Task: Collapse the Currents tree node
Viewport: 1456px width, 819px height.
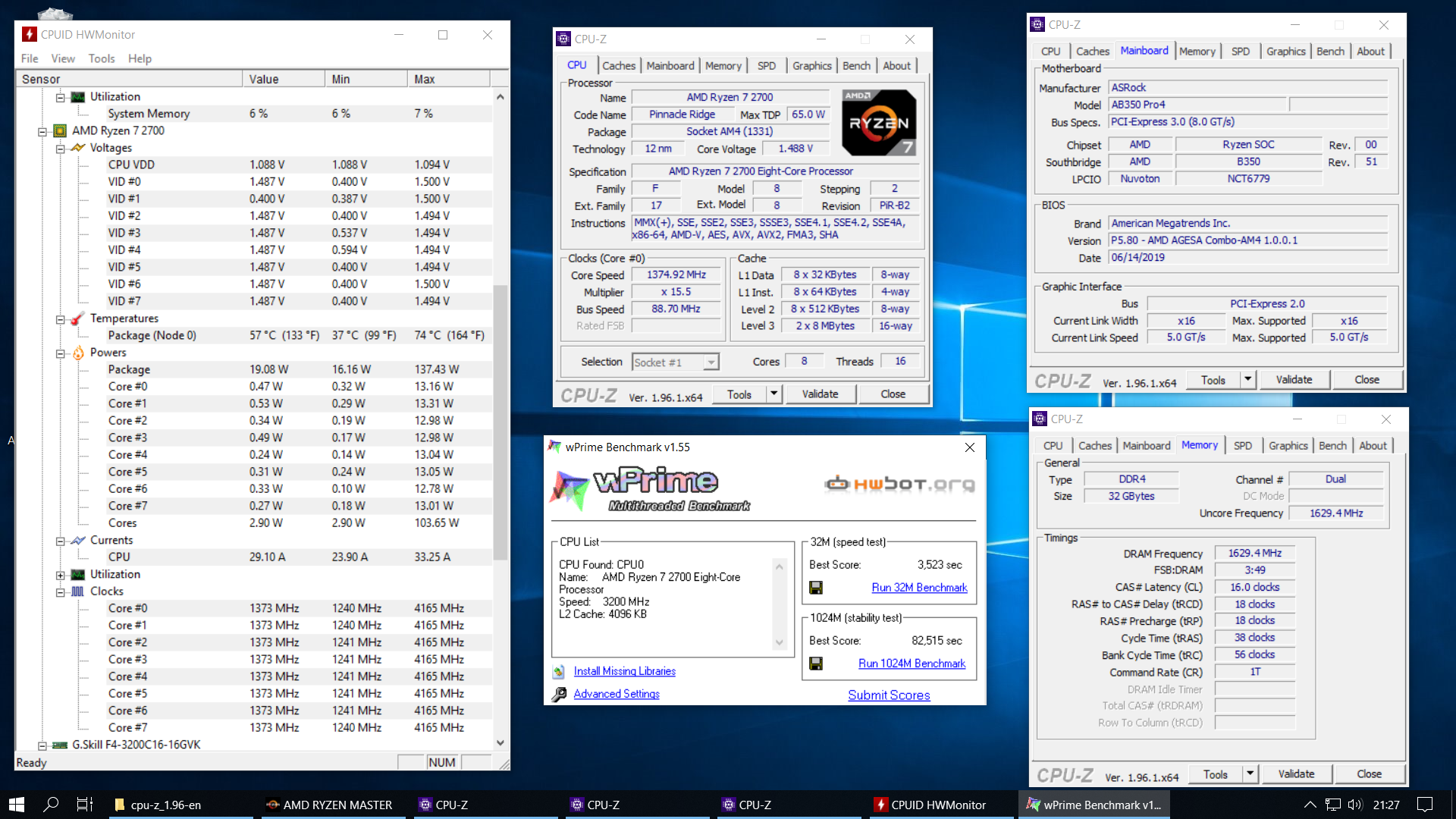Action: [60, 541]
